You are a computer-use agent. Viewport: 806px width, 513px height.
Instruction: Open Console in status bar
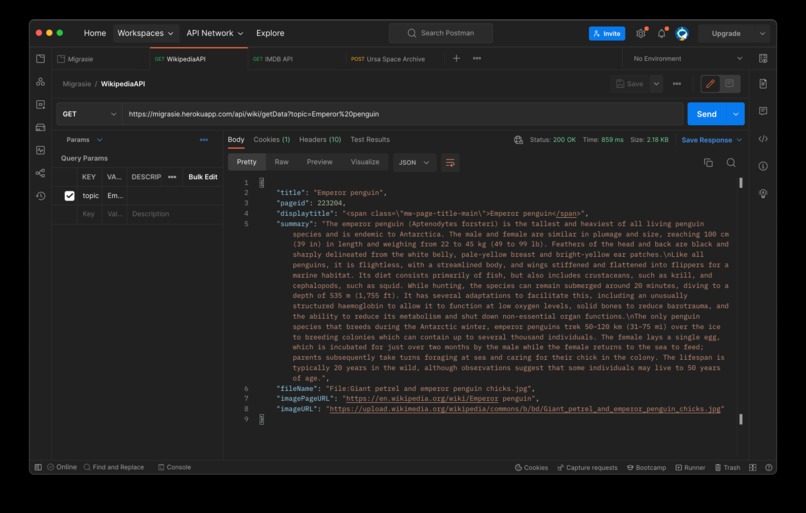click(174, 467)
